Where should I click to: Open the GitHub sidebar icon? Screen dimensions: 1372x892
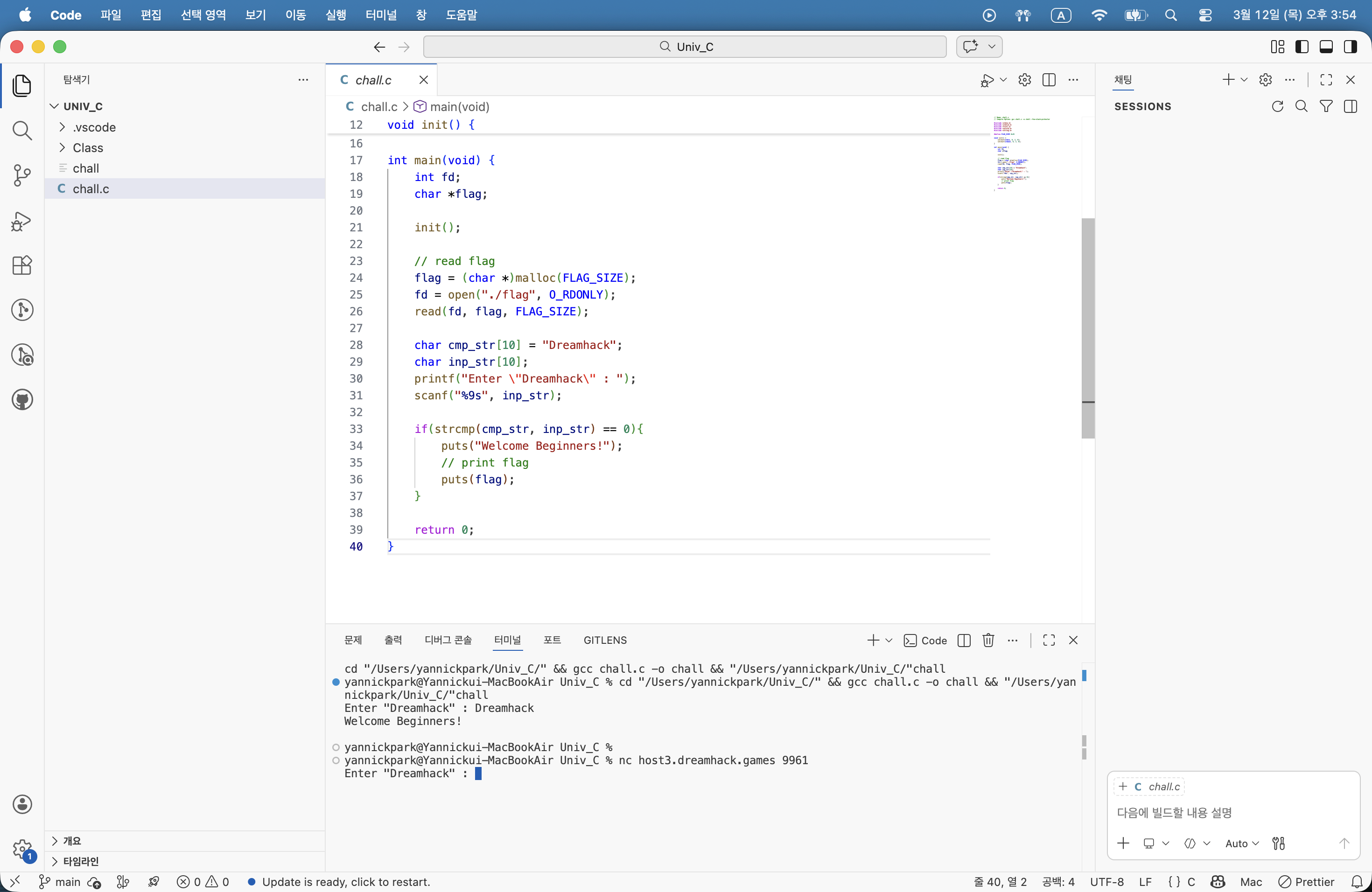pyautogui.click(x=22, y=400)
